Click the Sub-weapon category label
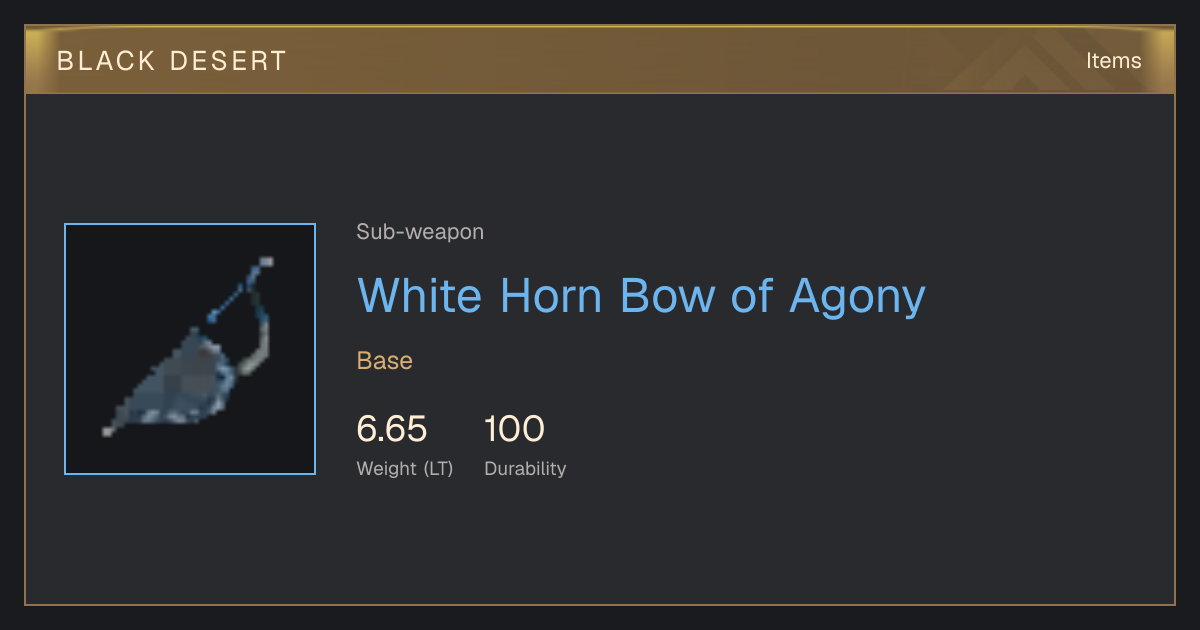The height and width of the screenshot is (630, 1200). click(x=420, y=232)
